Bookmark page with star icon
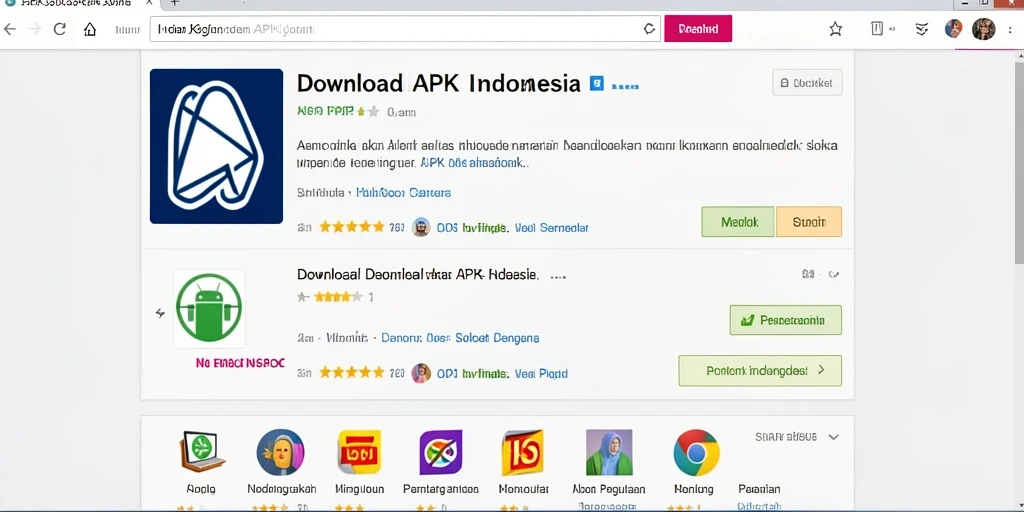The image size is (1024, 512). pyautogui.click(x=835, y=29)
